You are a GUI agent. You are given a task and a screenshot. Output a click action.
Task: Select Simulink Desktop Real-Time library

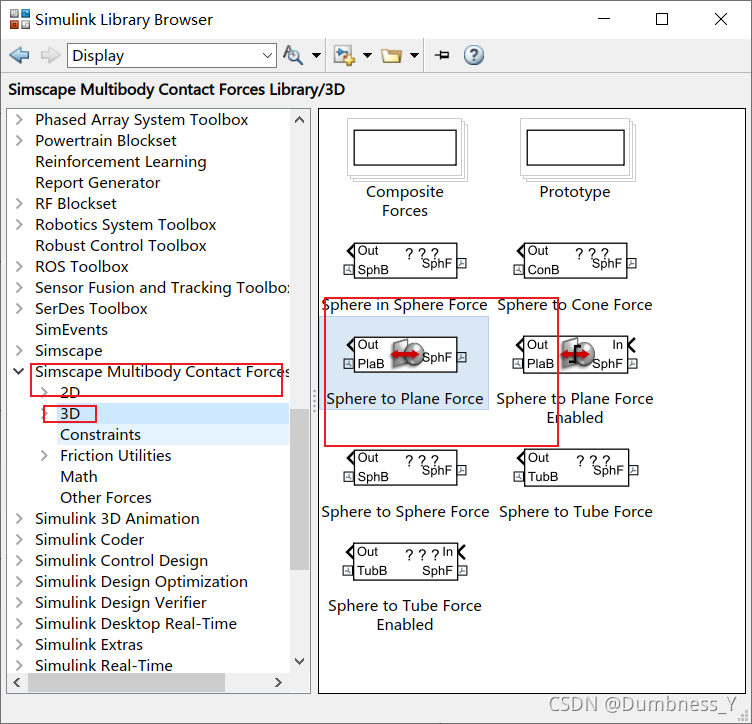tap(136, 624)
